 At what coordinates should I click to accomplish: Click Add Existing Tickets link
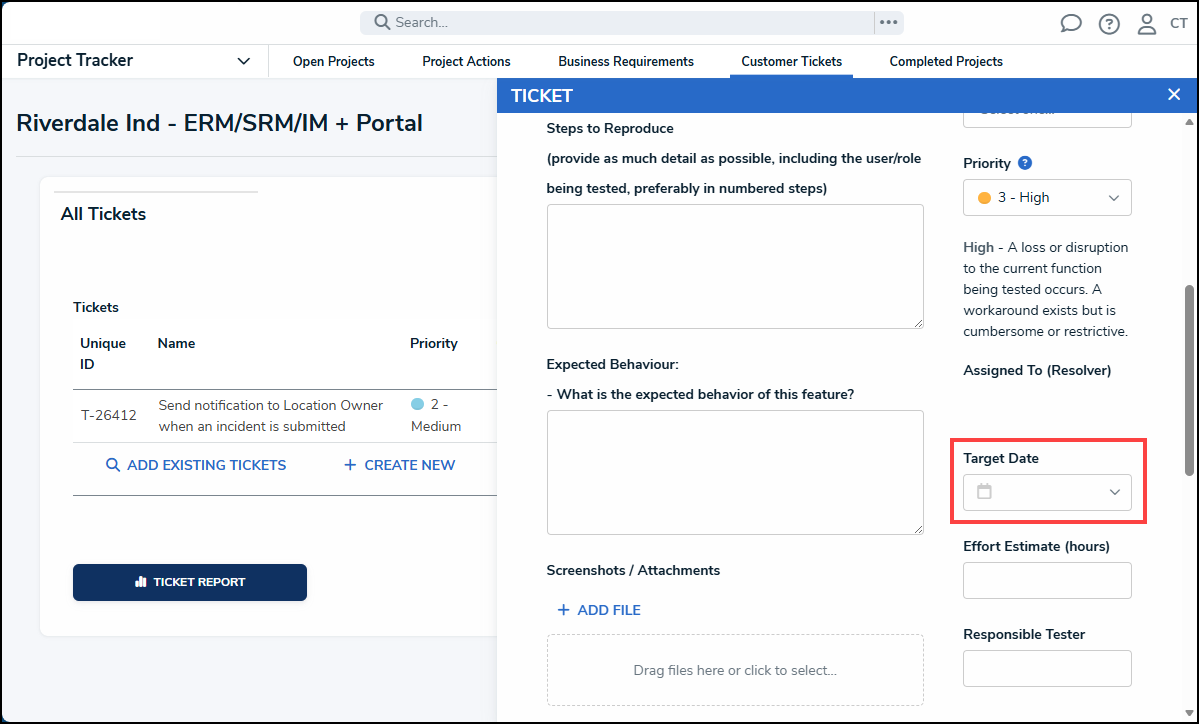[x=196, y=465]
